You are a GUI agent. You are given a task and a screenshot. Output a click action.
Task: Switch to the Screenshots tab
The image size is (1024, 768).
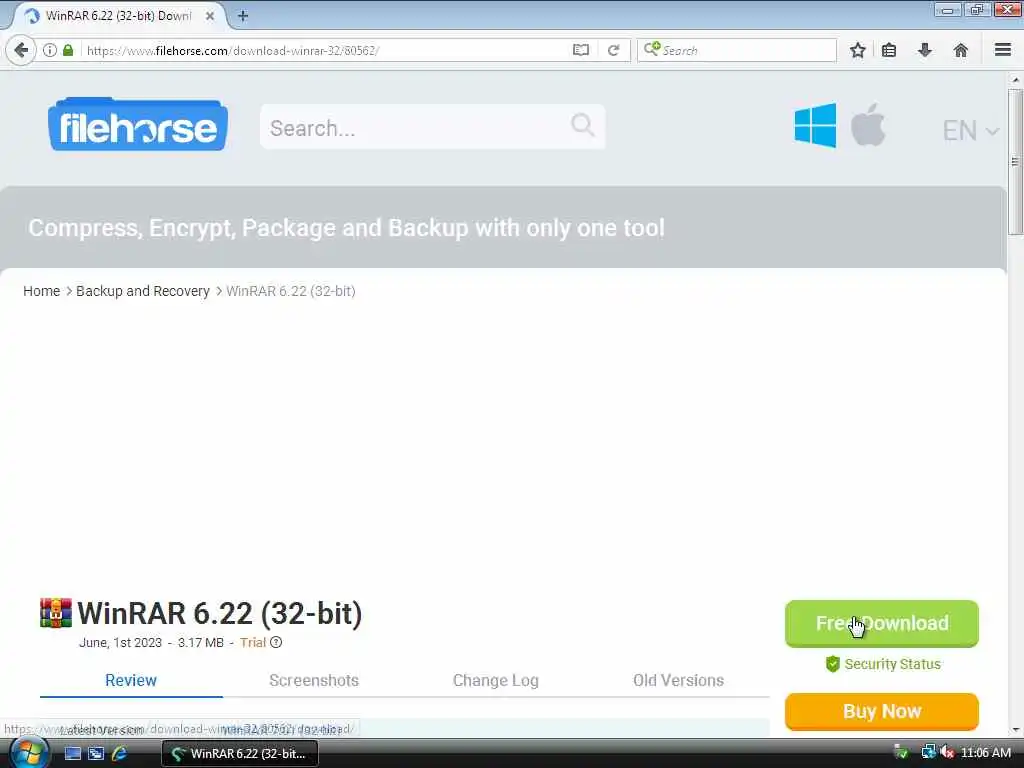point(314,680)
